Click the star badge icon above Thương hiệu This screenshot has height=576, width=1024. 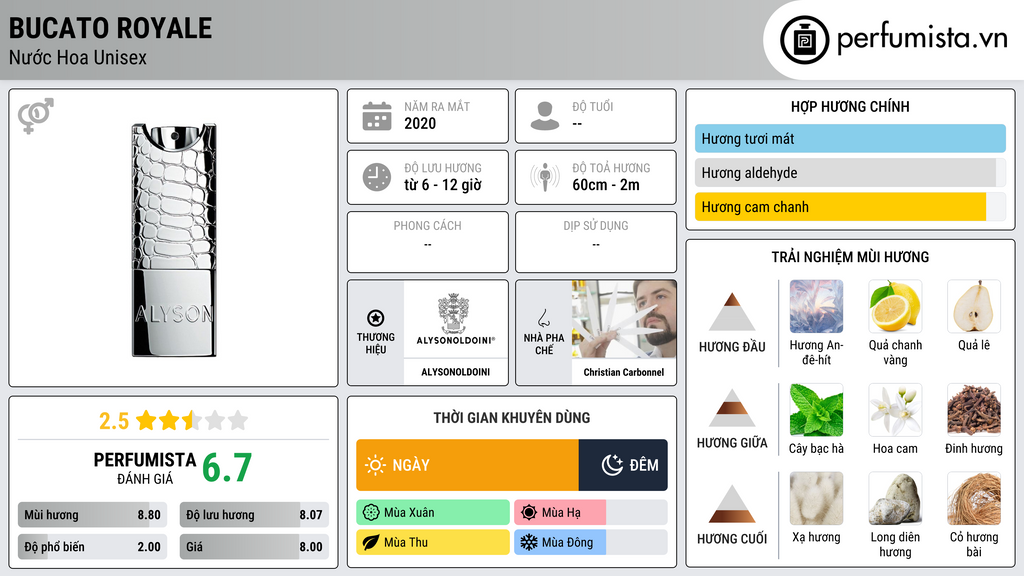click(376, 318)
